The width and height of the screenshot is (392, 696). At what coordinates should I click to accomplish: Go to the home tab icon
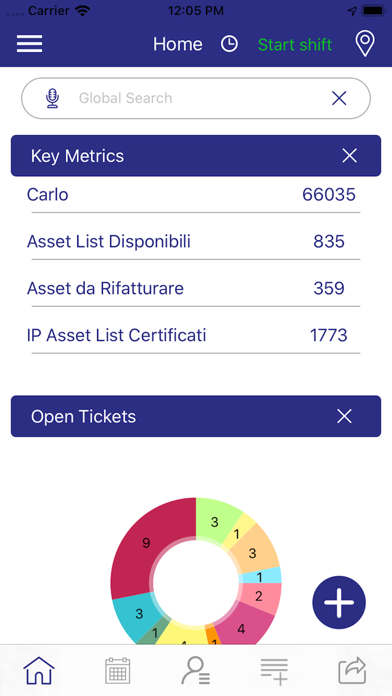pyautogui.click(x=39, y=670)
